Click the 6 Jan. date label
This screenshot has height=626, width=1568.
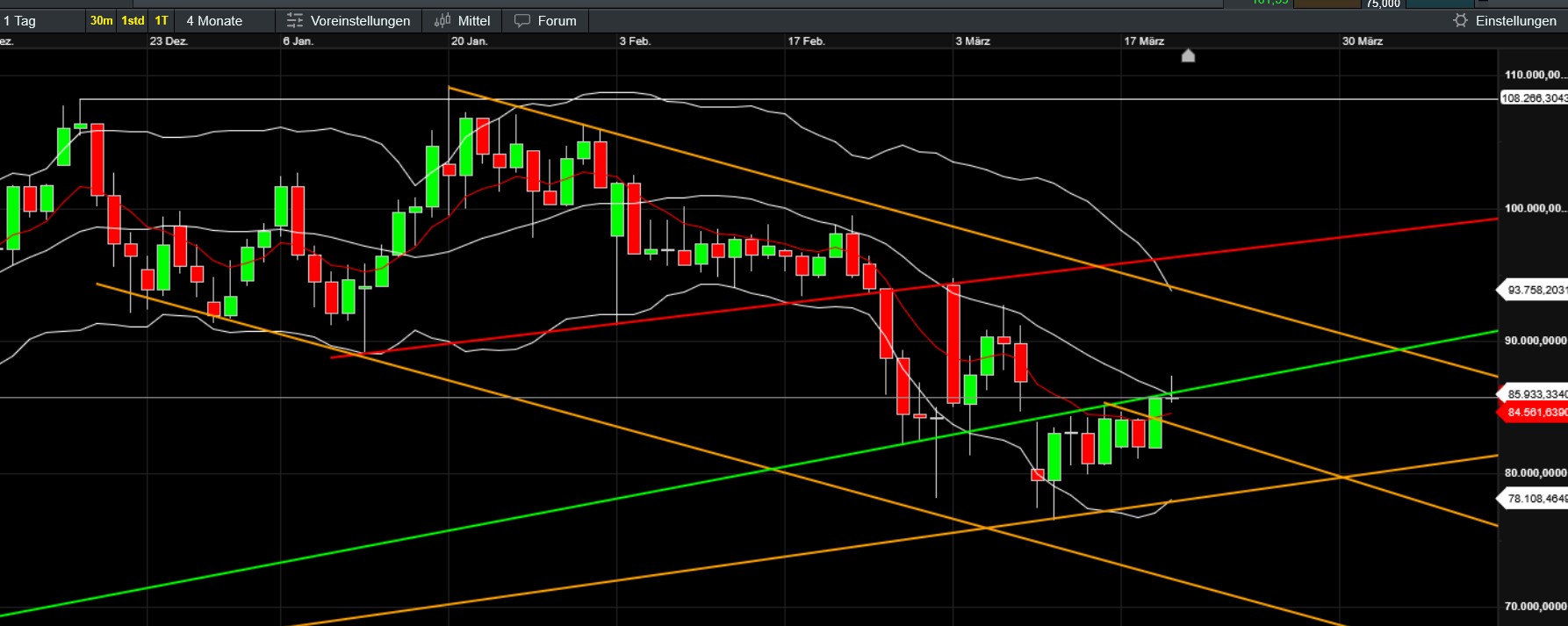(x=298, y=41)
